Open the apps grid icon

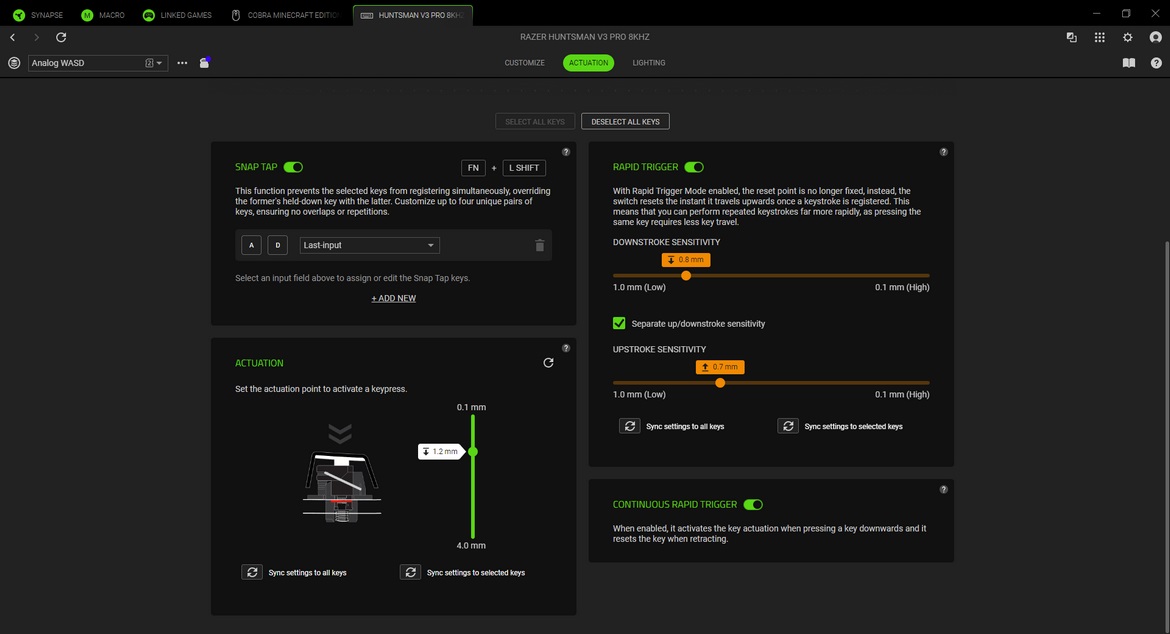pos(1100,37)
